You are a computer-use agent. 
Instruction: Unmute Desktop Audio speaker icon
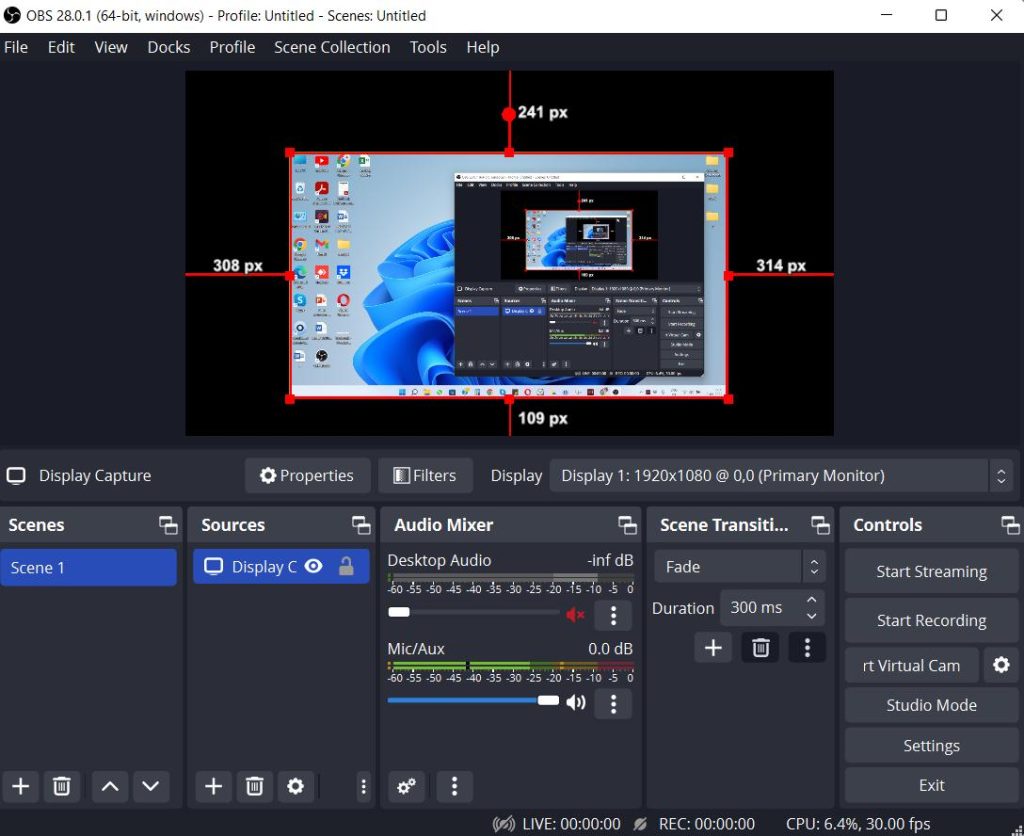click(575, 615)
